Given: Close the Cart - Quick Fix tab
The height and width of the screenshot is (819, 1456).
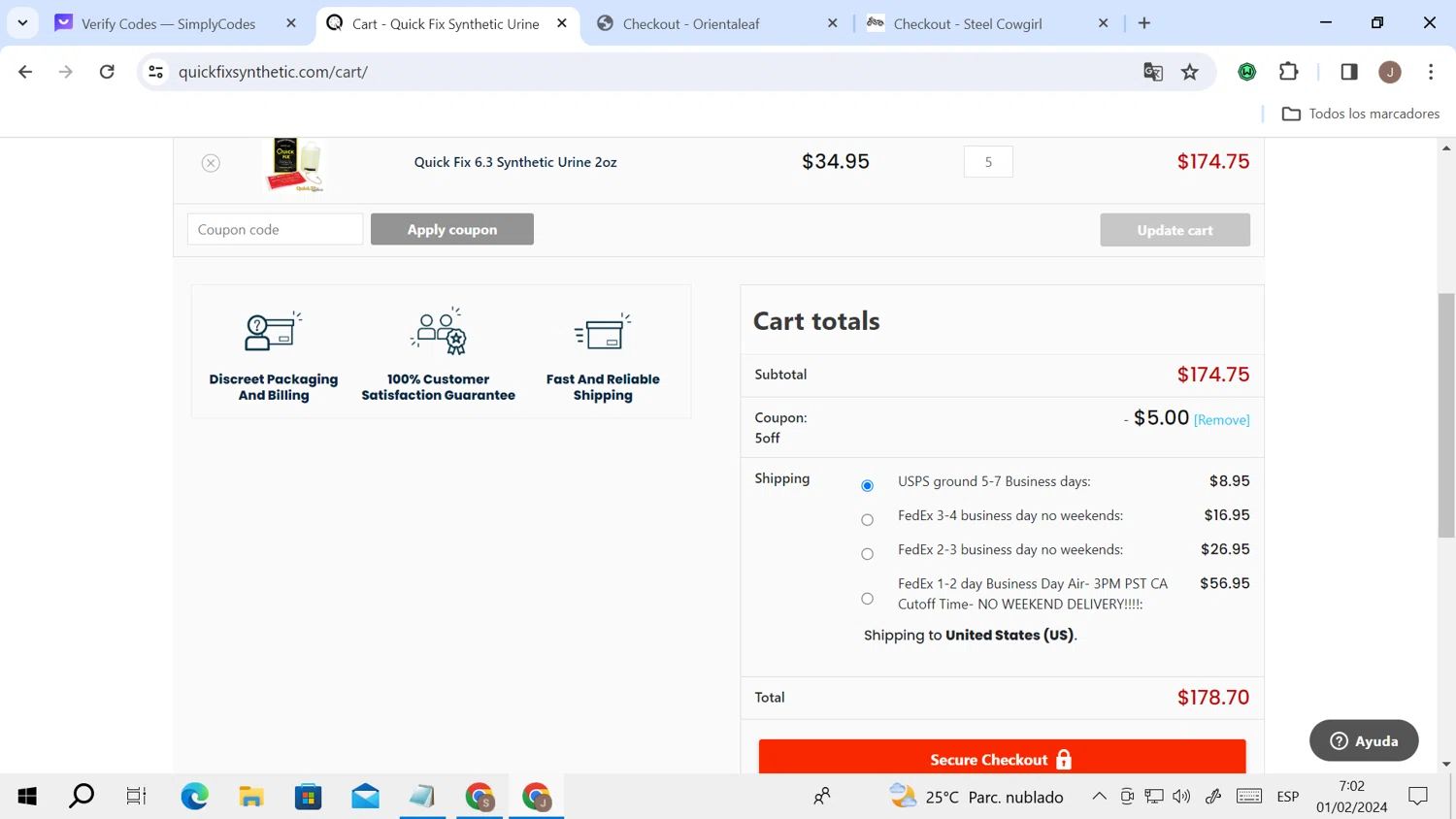Looking at the screenshot, I should point(562,23).
